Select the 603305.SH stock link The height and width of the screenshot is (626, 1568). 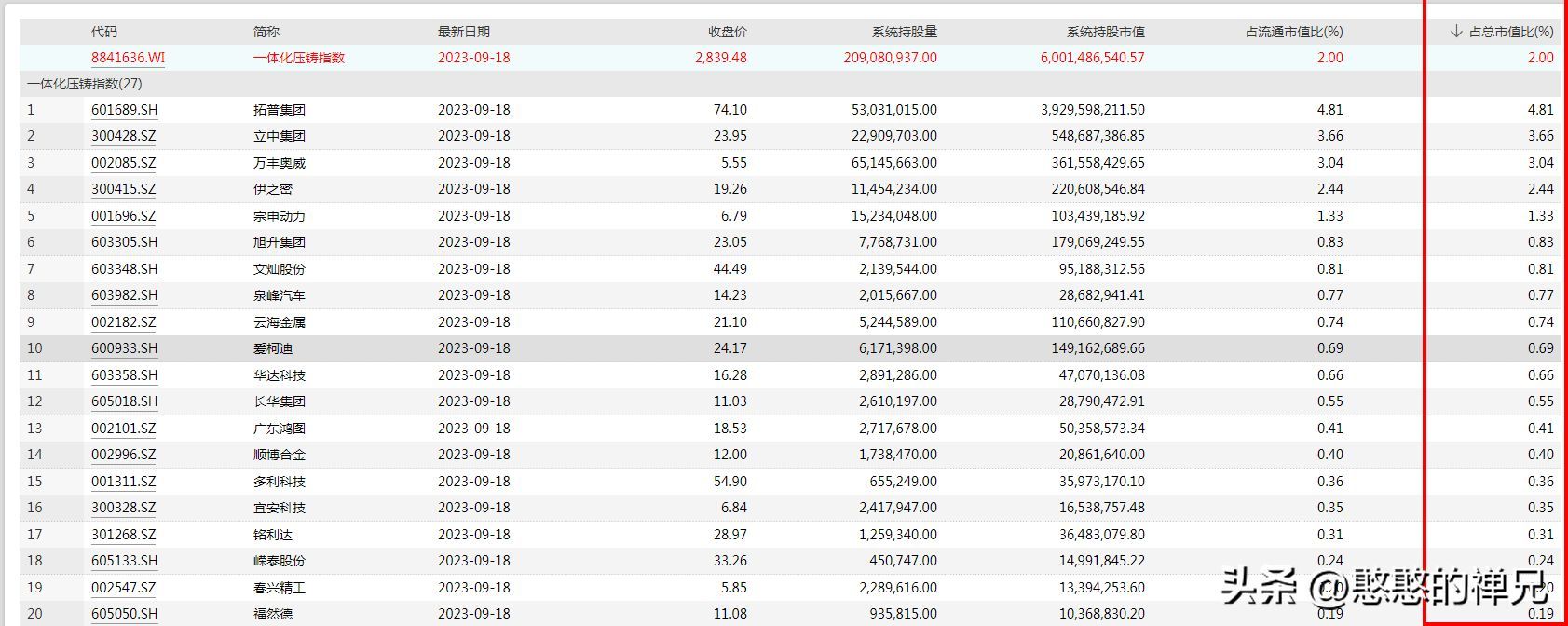124,242
